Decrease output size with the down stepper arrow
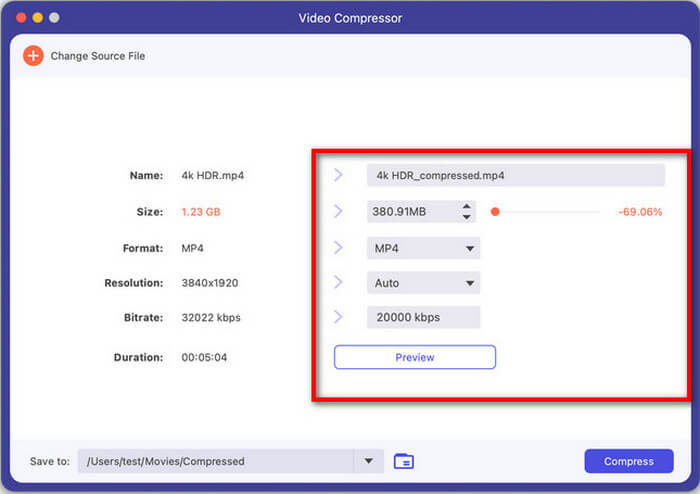This screenshot has width=700, height=494. click(466, 217)
